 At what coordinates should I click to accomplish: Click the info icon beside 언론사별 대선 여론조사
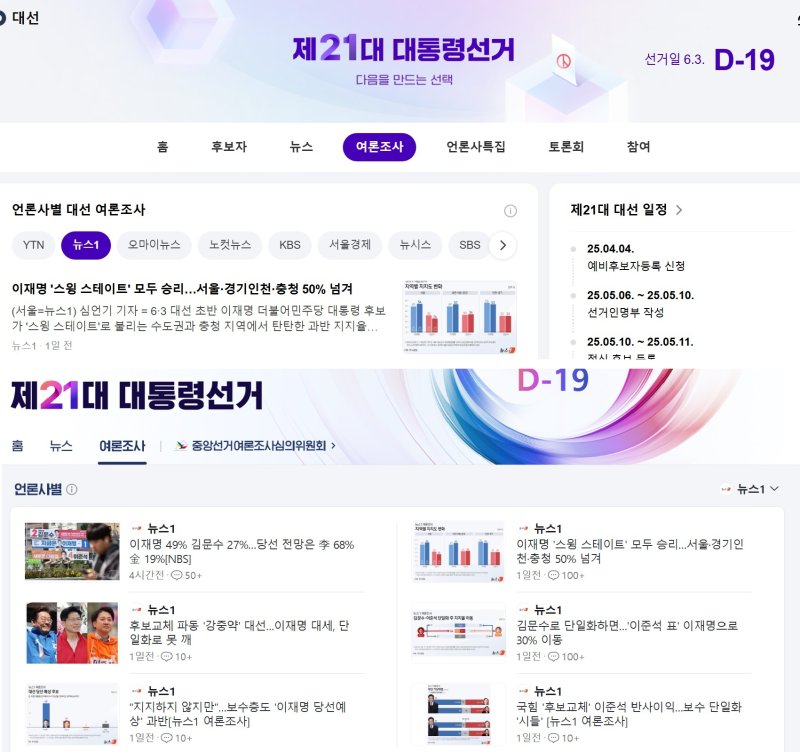click(510, 211)
